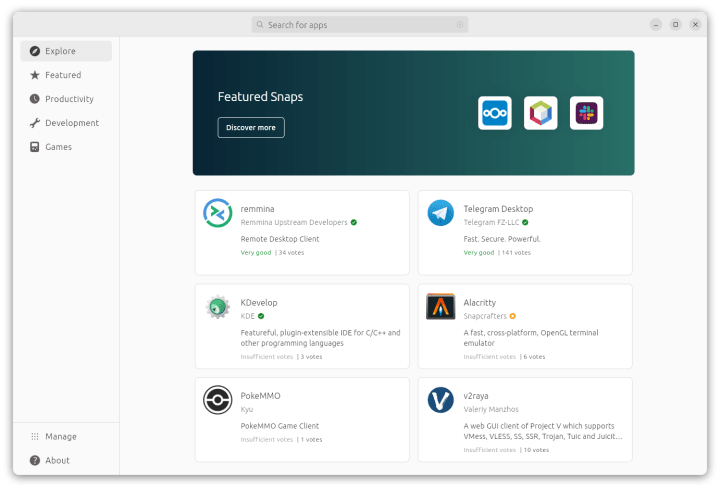Click the KDevelop gear icon
Image resolution: width=720 pixels, height=490 pixels.
pyautogui.click(x=218, y=307)
